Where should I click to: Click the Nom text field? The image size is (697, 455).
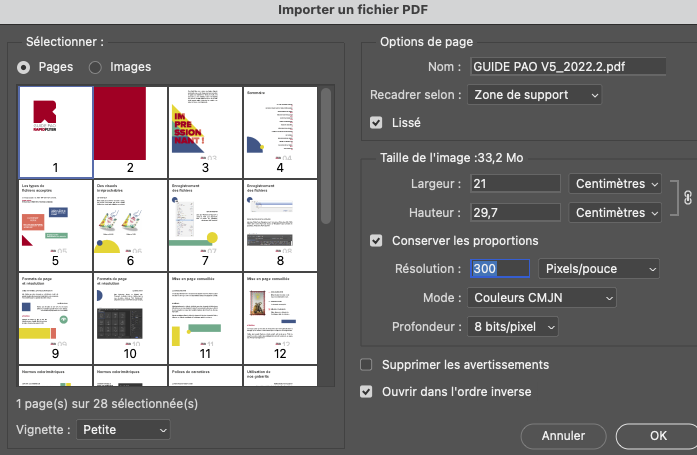pos(567,67)
